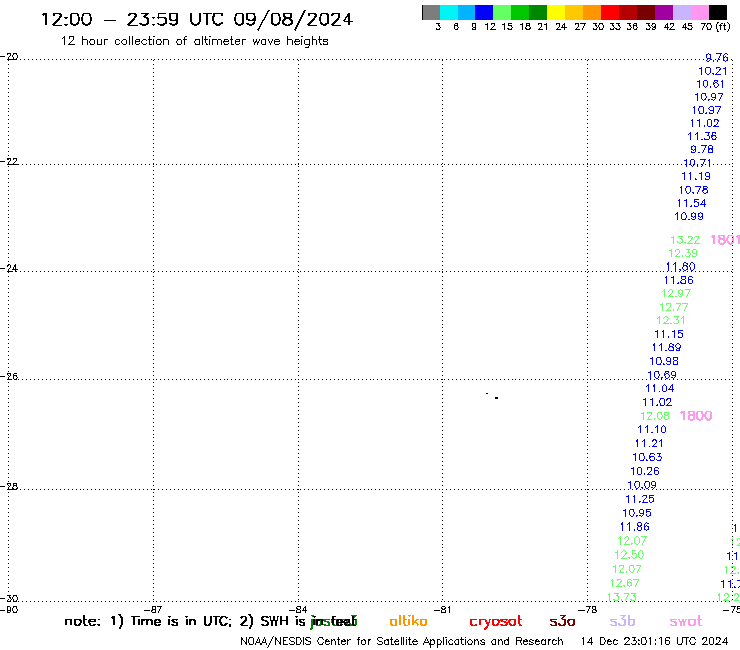Click the cyan legend color swatch

tap(449, 12)
